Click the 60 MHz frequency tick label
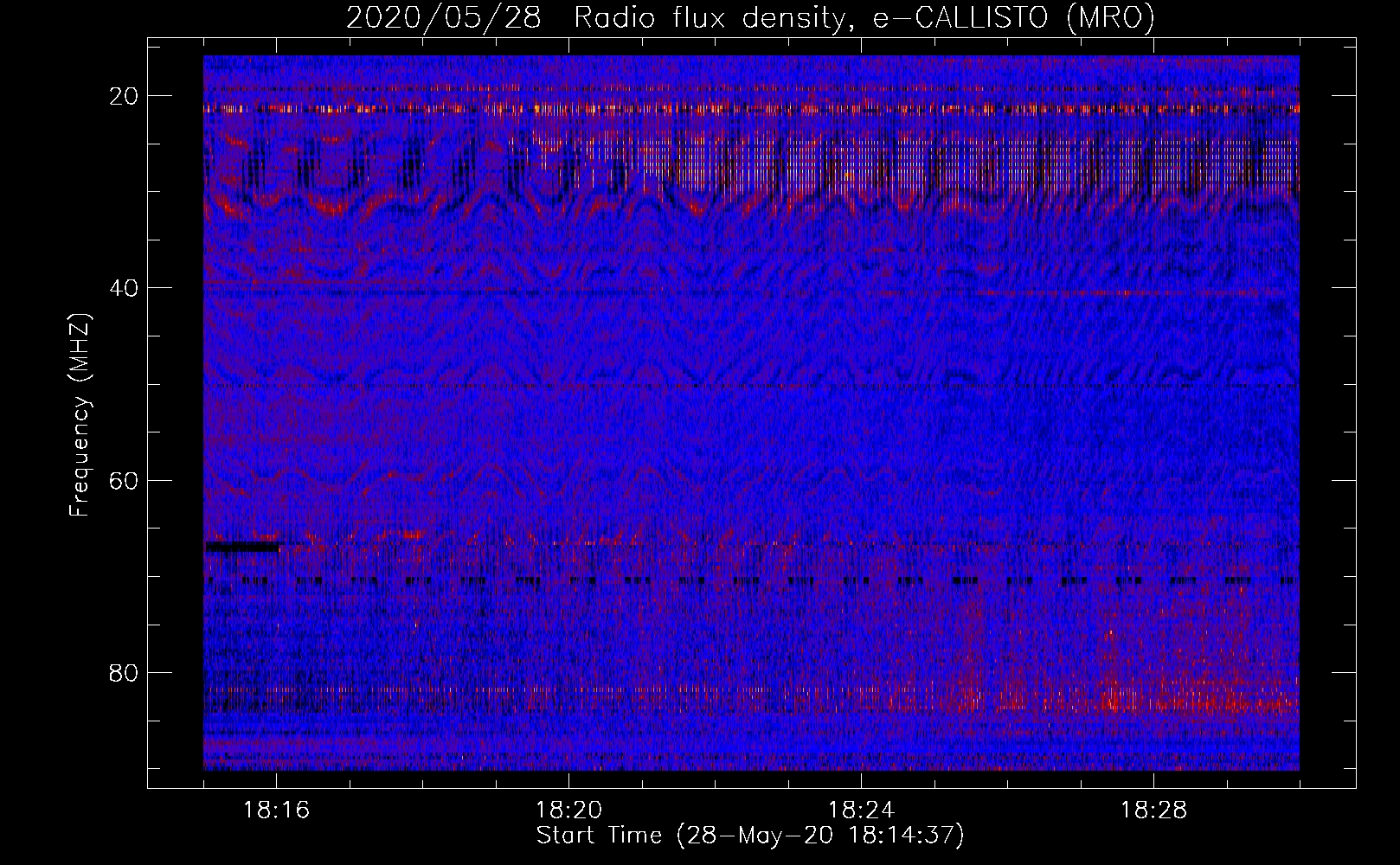 (x=125, y=480)
